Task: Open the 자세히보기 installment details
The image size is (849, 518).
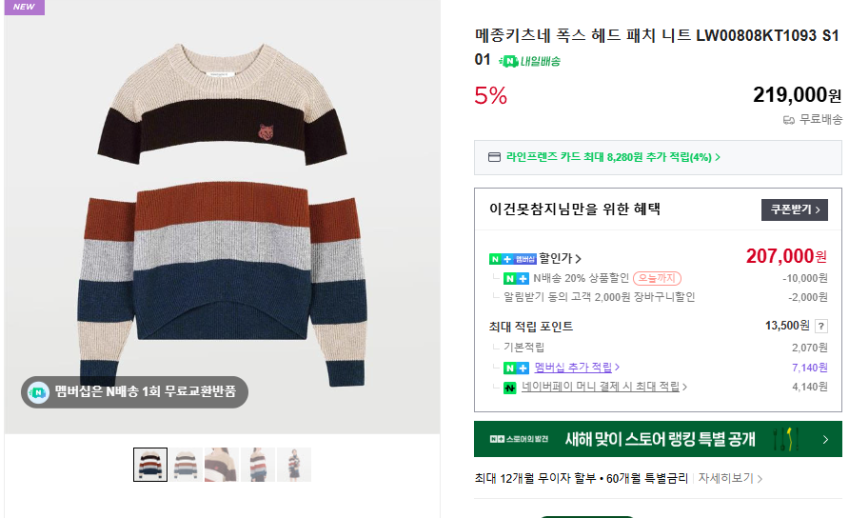Action: click(730, 478)
